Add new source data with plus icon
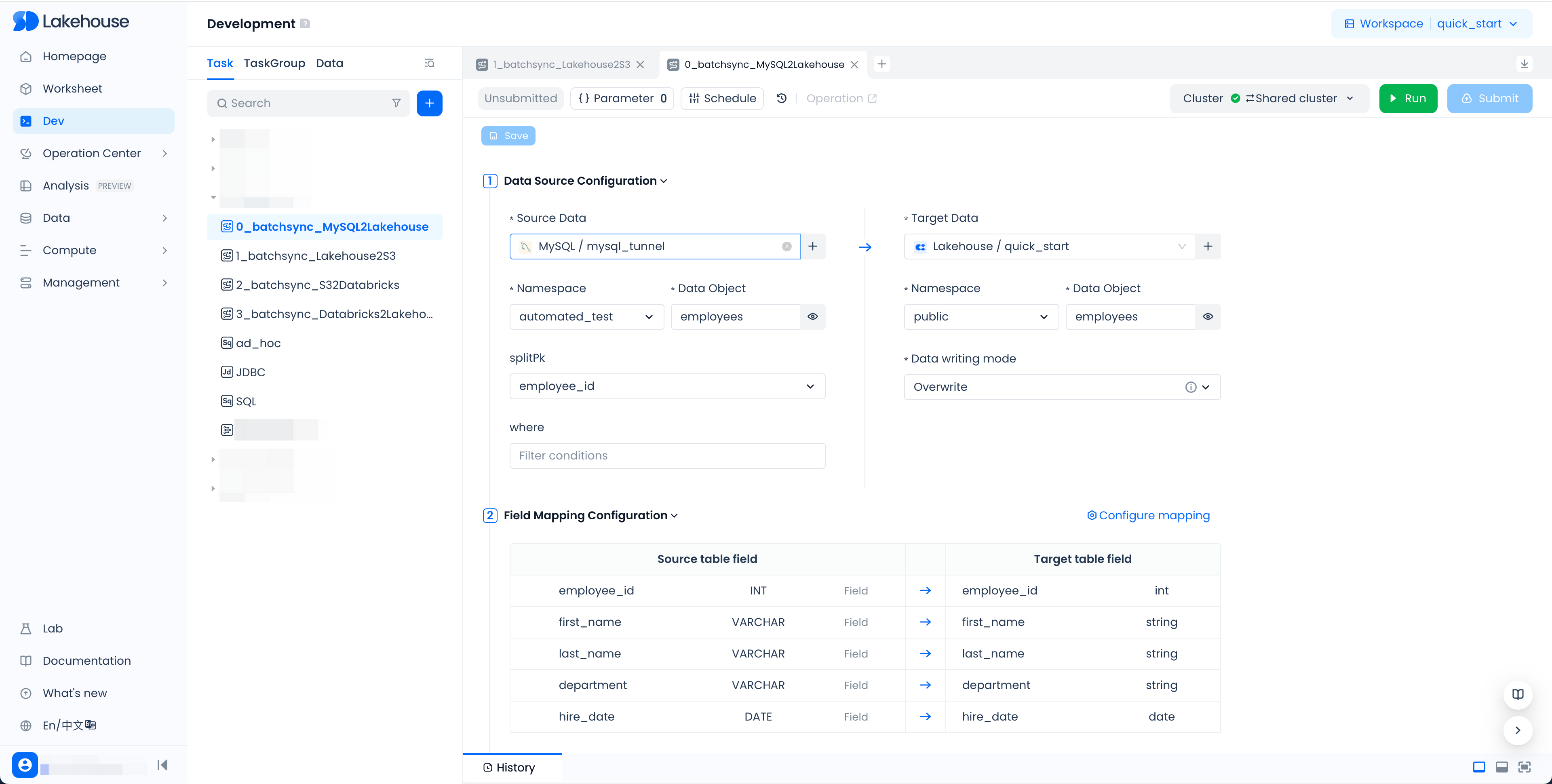Viewport: 1552px width, 784px height. [x=812, y=247]
